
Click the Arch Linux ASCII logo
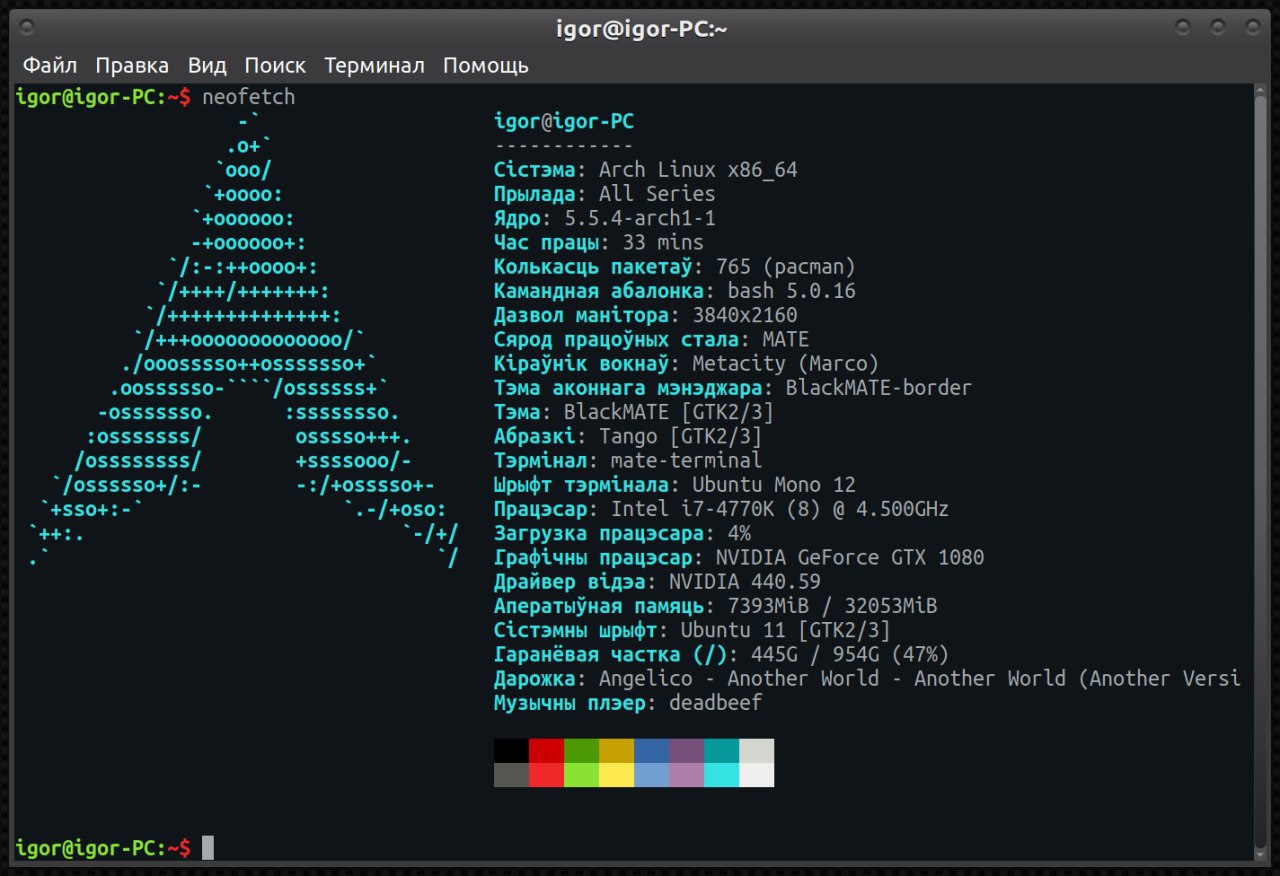coord(245,340)
